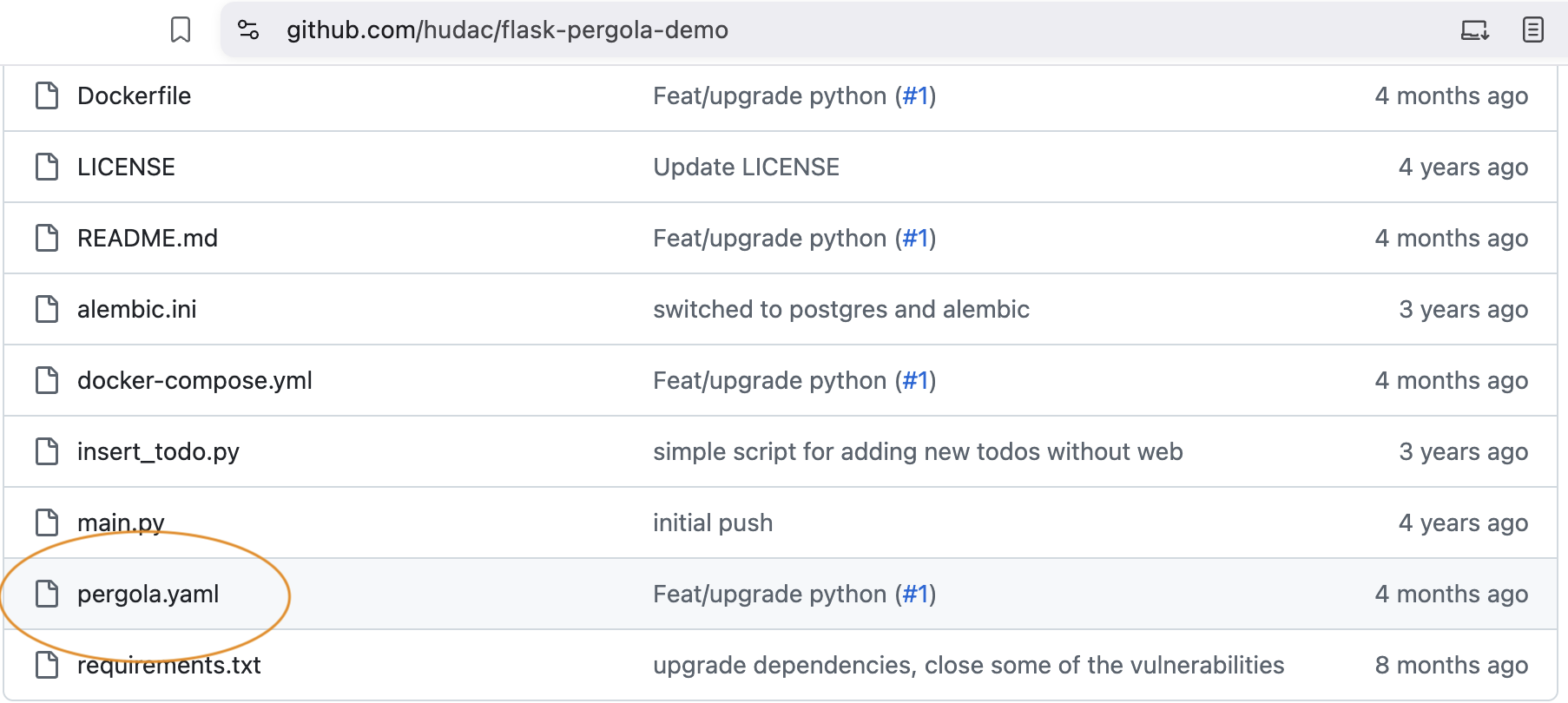
Task: Click the file icon beside README.md
Action: [x=46, y=238]
